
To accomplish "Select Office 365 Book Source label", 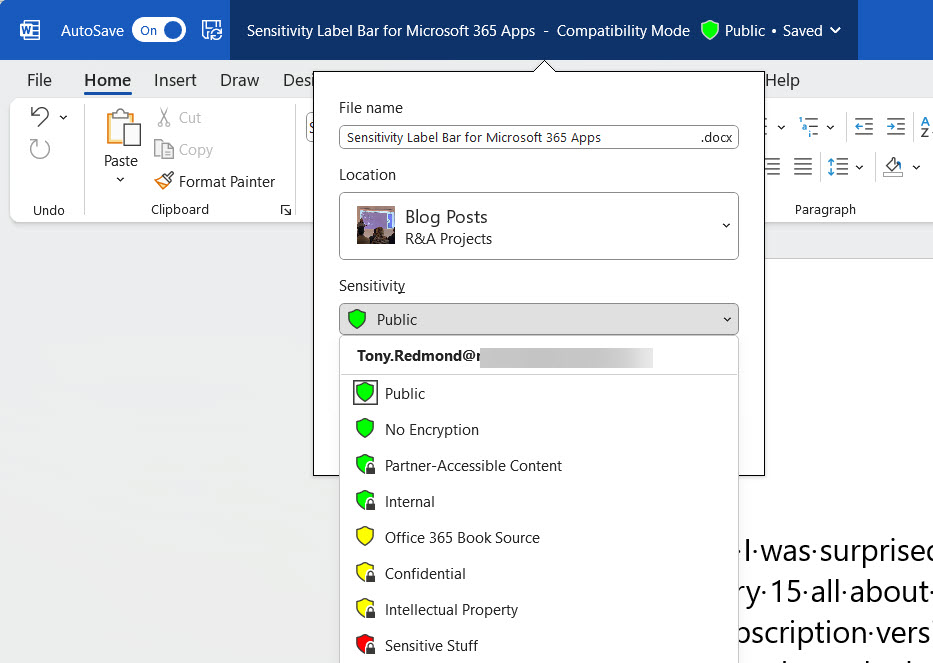I will [x=538, y=537].
